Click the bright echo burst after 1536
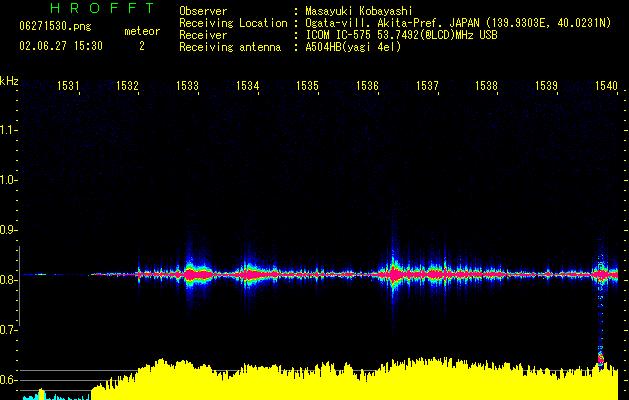Image resolution: width=629 pixels, height=400 pixels. (x=394, y=274)
